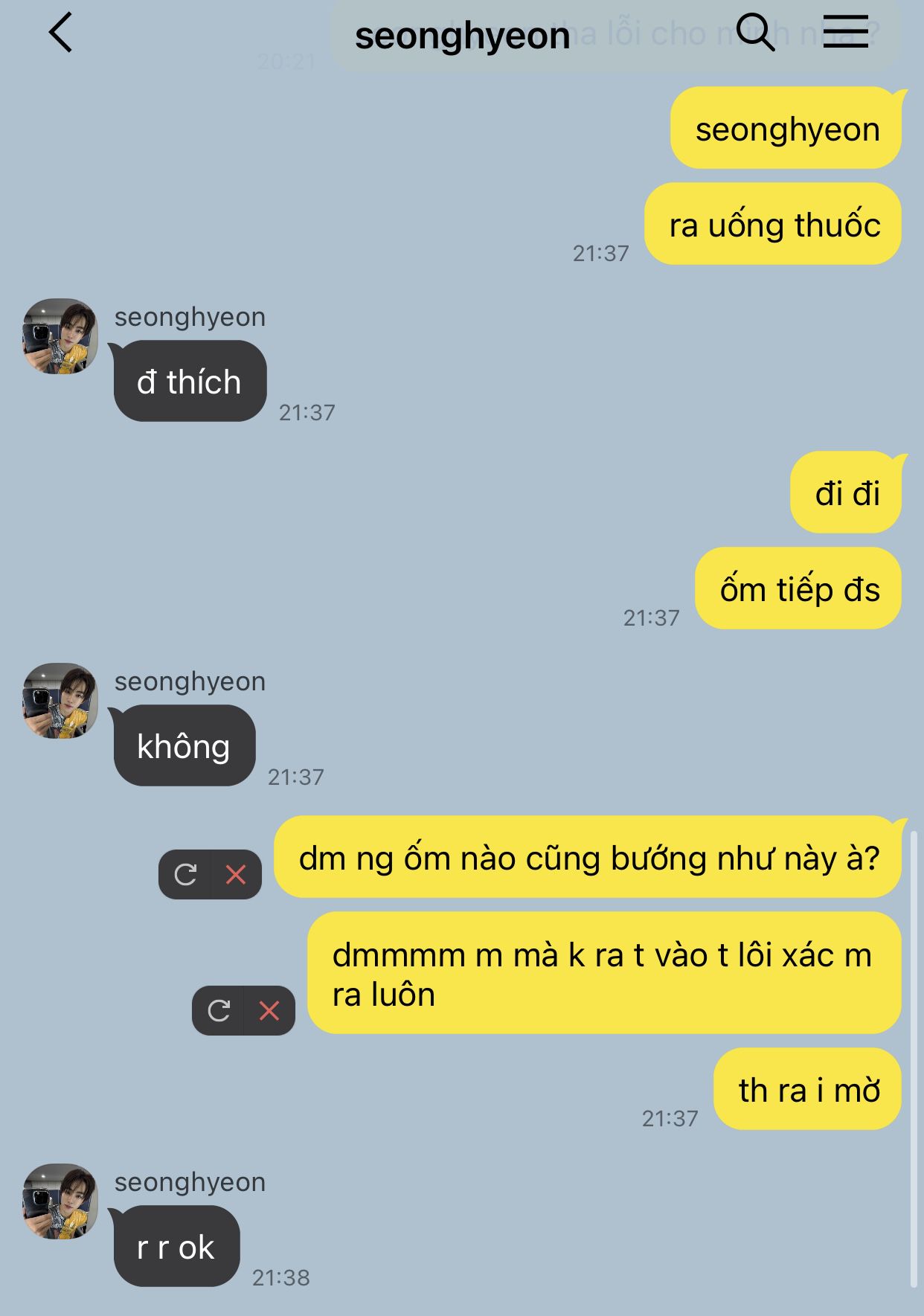
Task: Tap the "đi đi" message bubble
Action: point(846,492)
